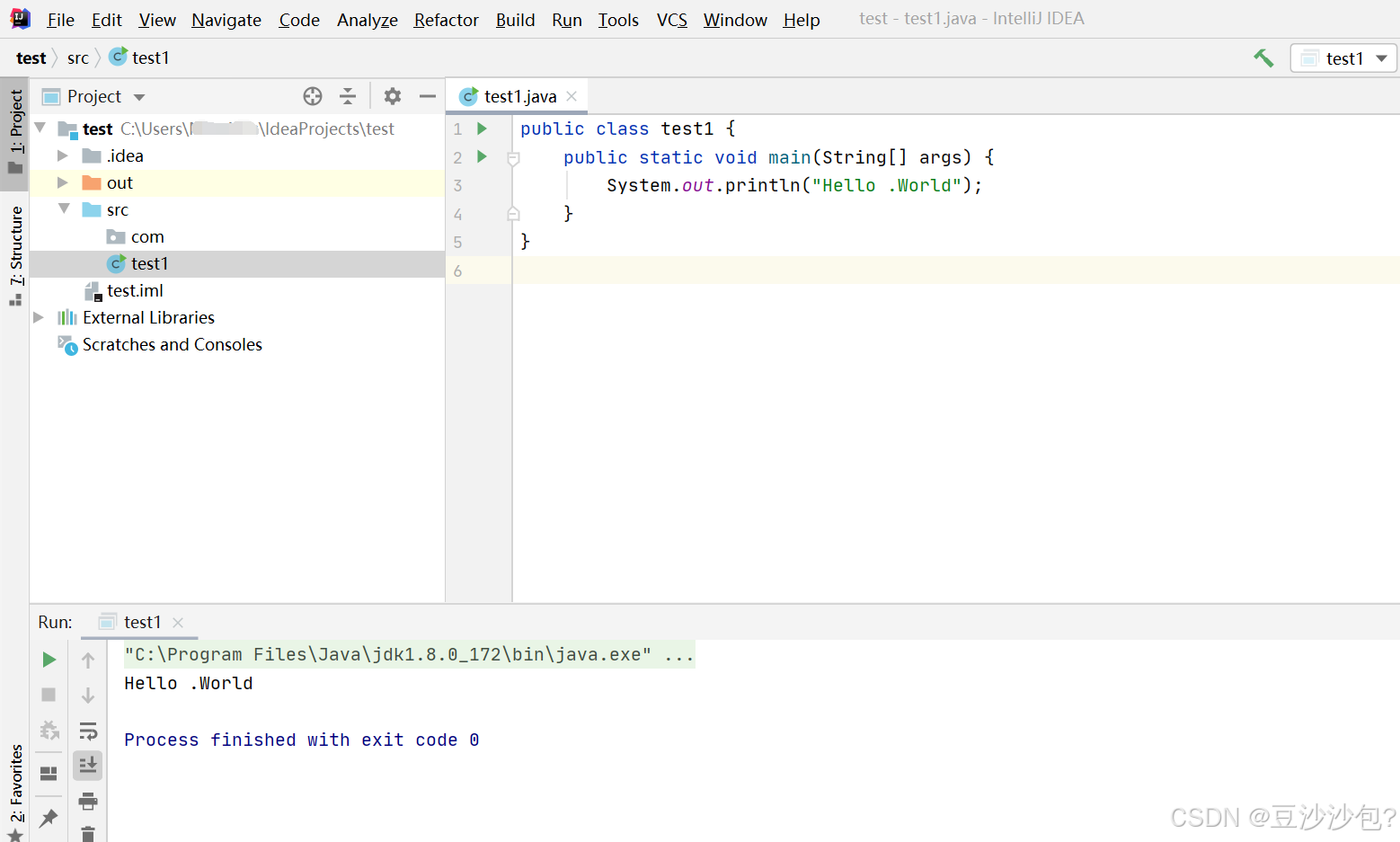Image resolution: width=1400 pixels, height=842 pixels.
Task: Click test1 breadcrumb in navigation bar
Action: click(139, 58)
